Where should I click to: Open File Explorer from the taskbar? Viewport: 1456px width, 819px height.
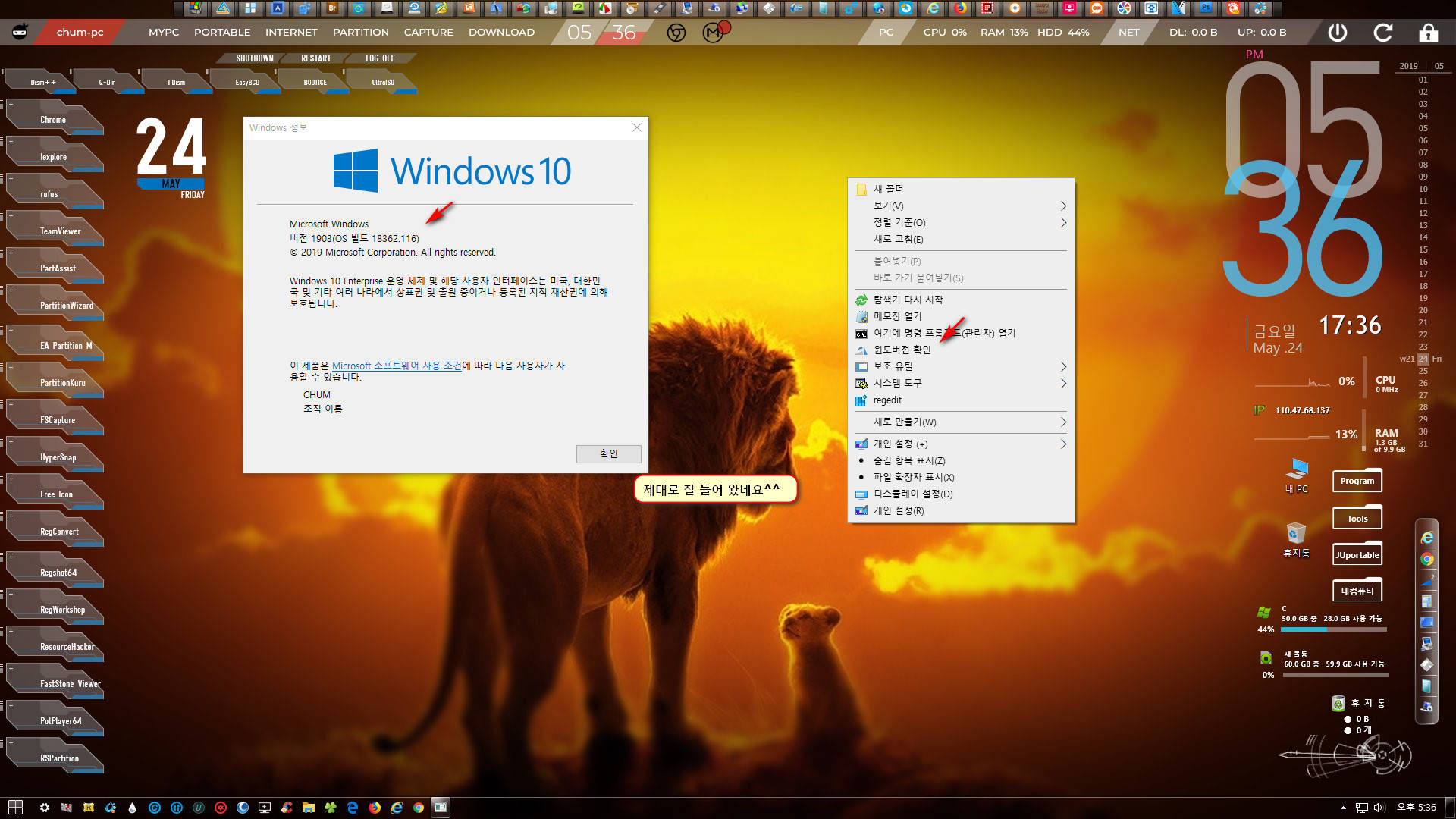pos(309,808)
